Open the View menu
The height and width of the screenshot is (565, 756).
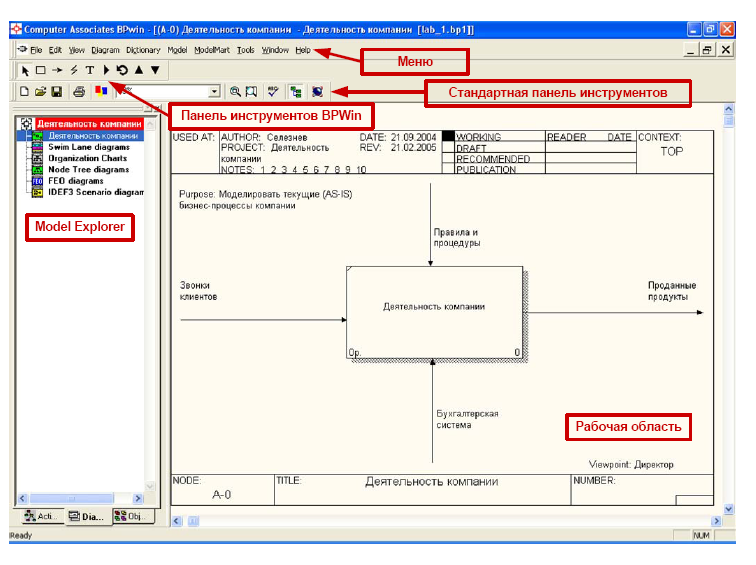point(77,50)
